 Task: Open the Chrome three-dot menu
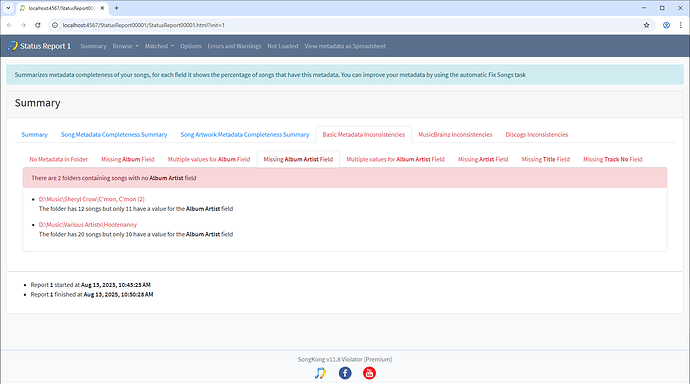[680, 25]
